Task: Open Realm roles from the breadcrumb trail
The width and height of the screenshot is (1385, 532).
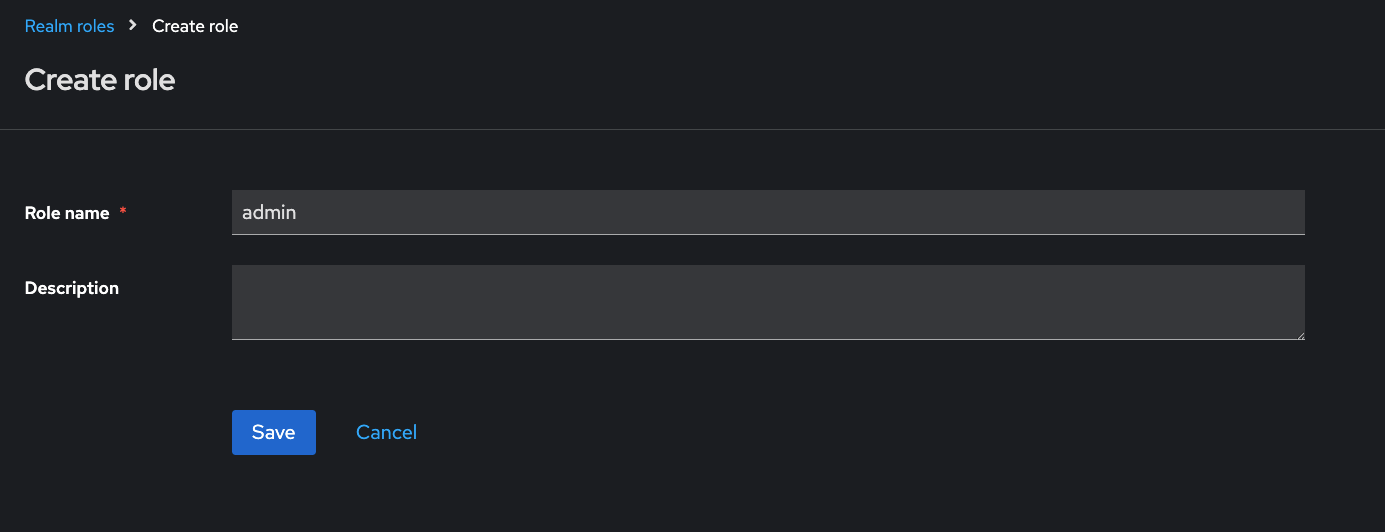Action: pos(69,26)
